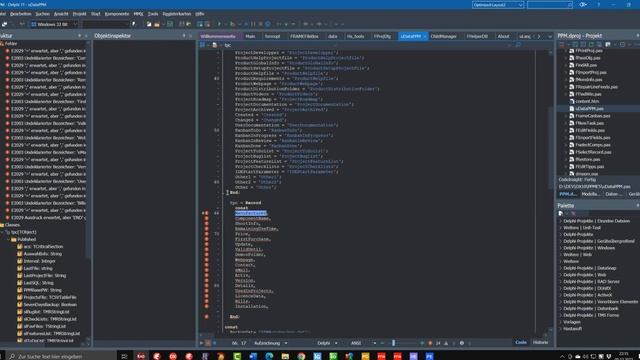Image resolution: width=640 pixels, height=360 pixels.
Task: Open Chrome from the Windows taskbar
Action: 301,356
